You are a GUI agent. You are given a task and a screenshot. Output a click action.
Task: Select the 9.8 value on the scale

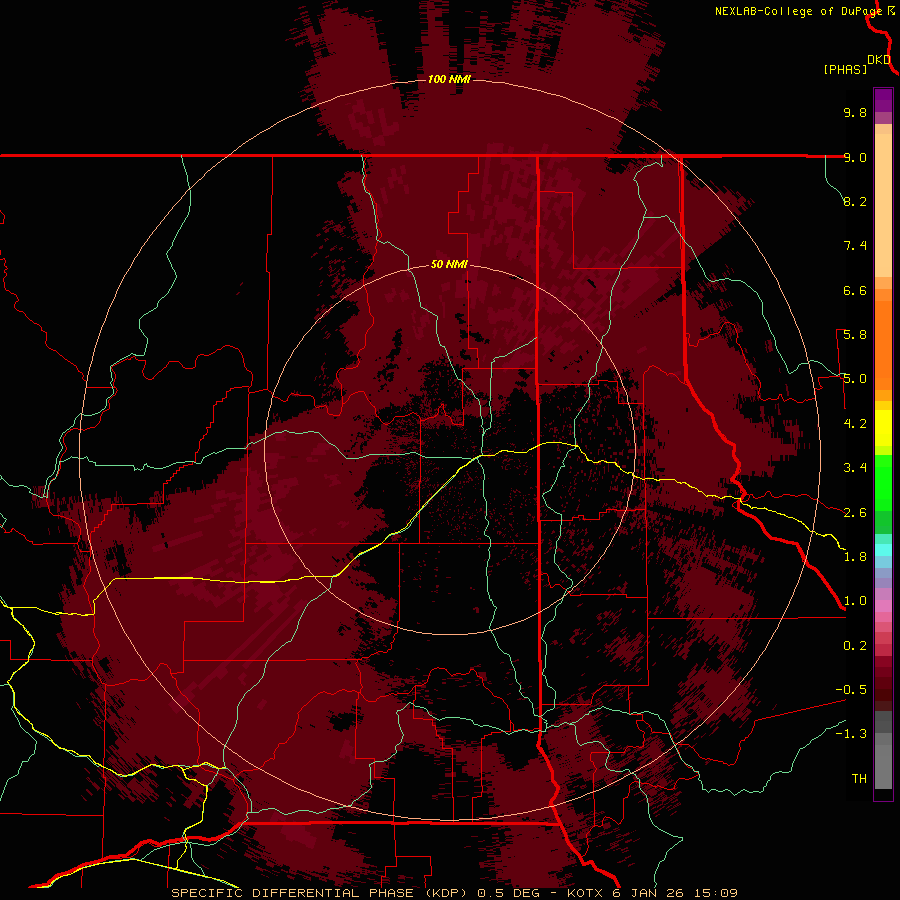855,112
